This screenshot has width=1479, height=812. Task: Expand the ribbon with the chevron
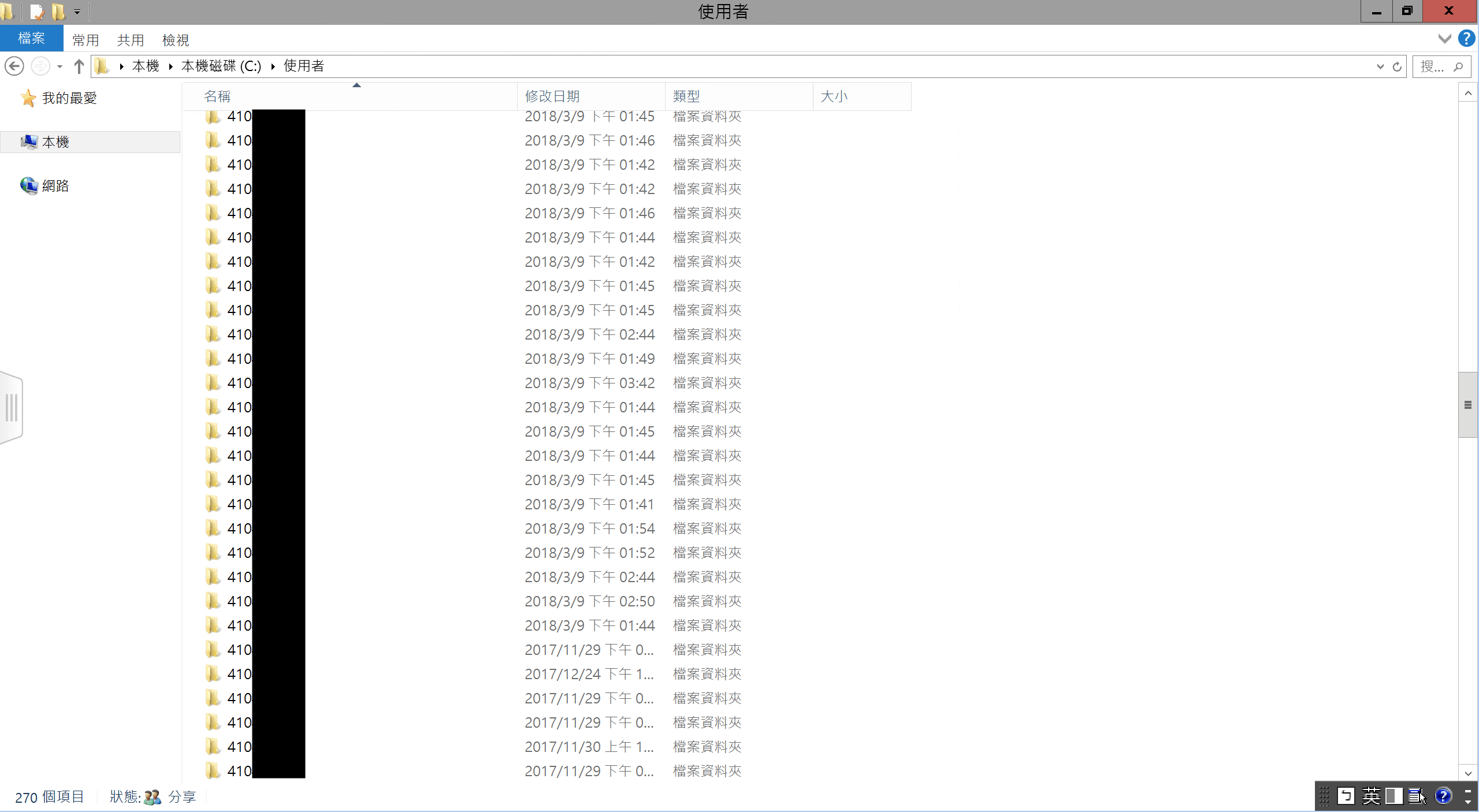point(1444,39)
